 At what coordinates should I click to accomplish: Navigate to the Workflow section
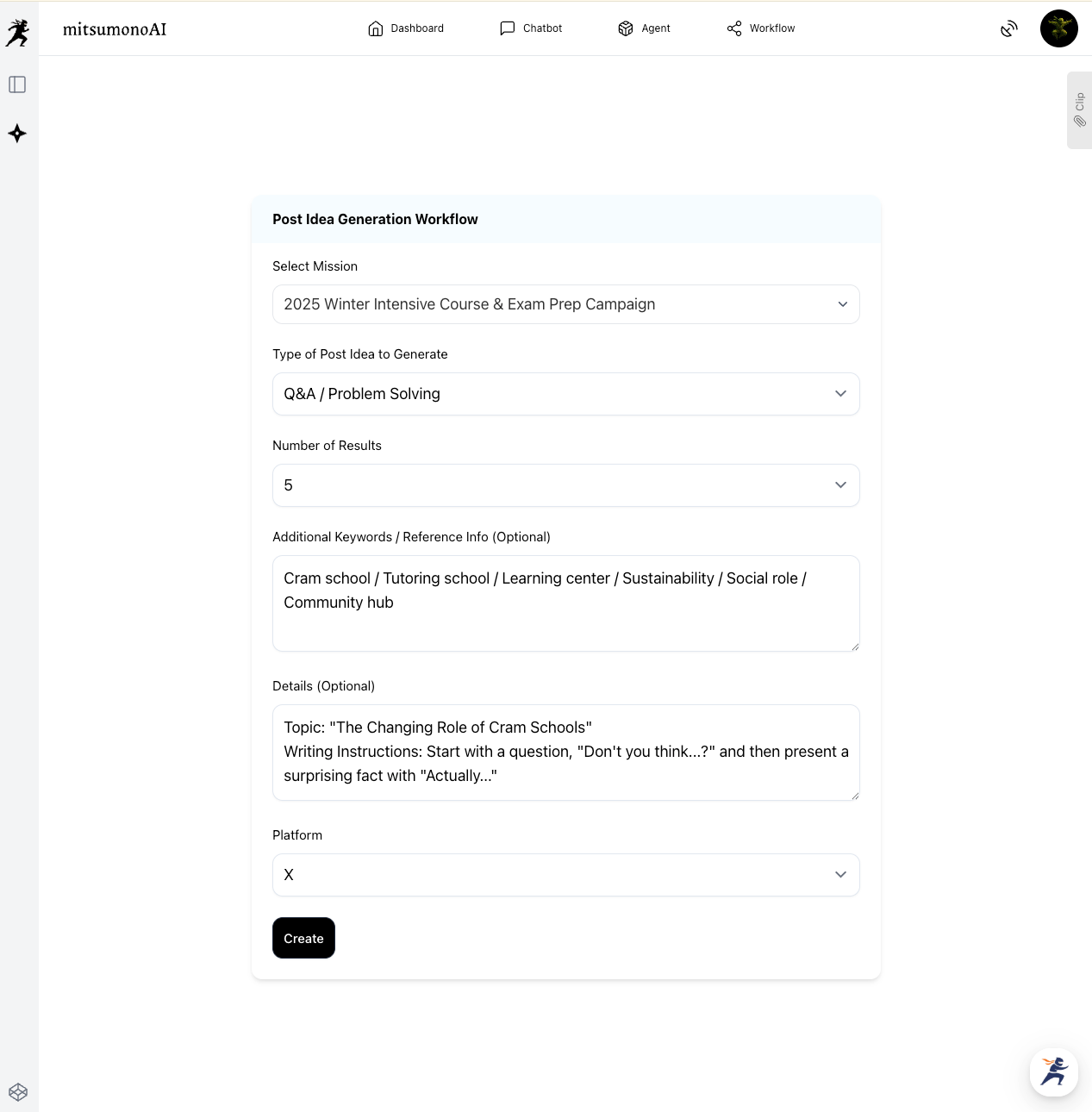(761, 28)
